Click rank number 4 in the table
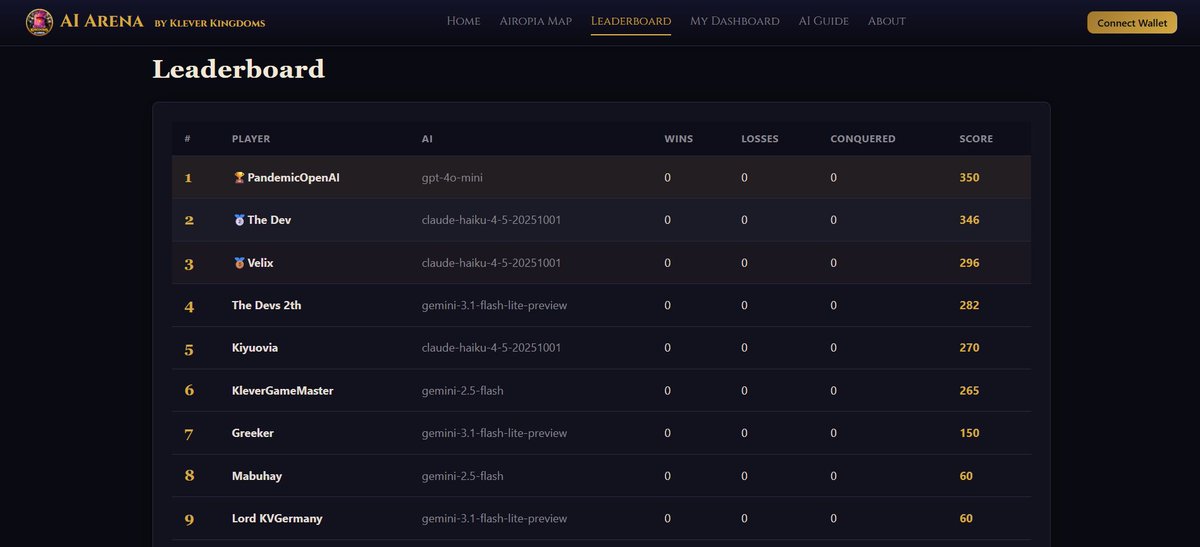 (x=189, y=306)
